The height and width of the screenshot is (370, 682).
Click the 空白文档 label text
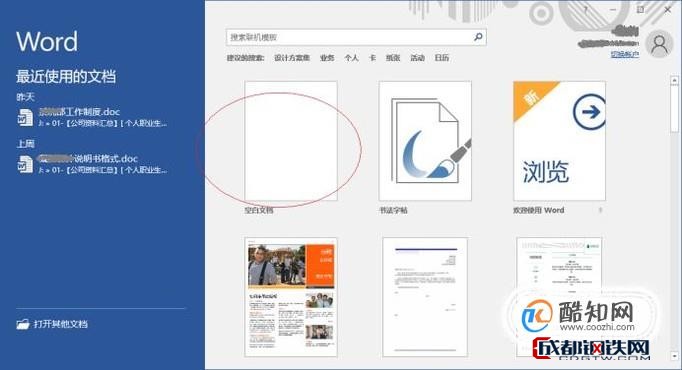tap(259, 210)
